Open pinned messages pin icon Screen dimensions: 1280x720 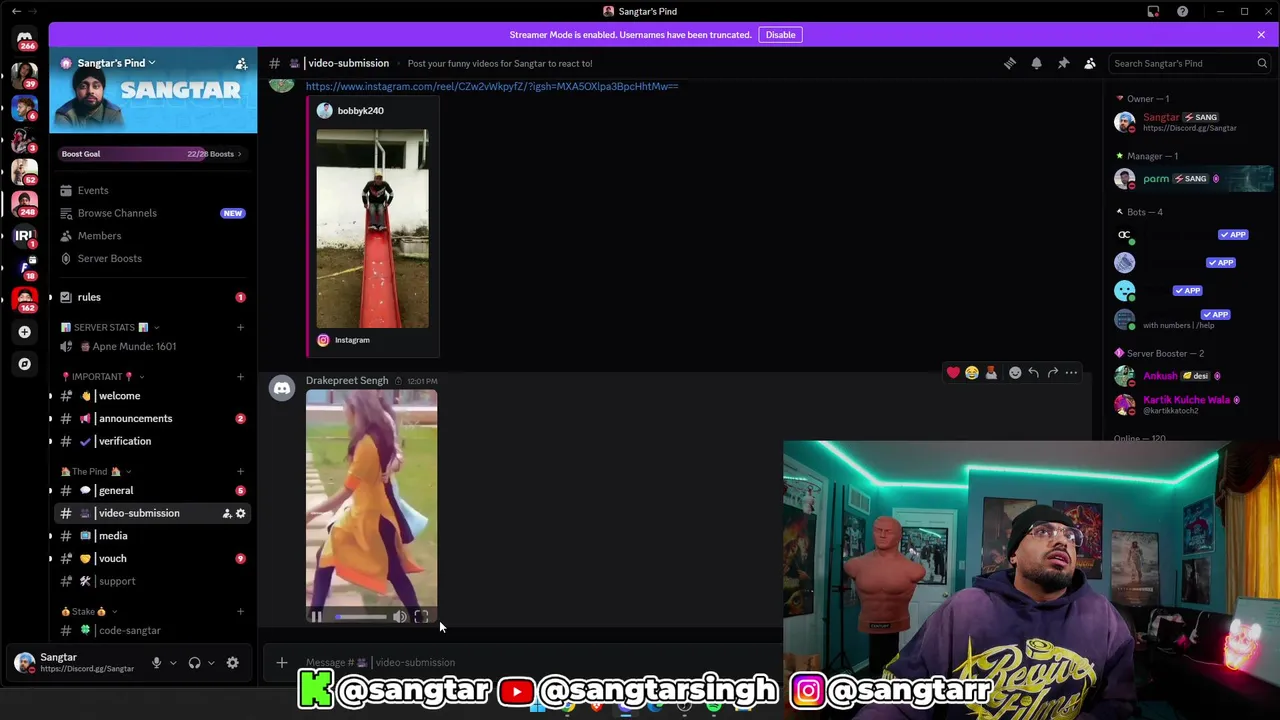pos(1063,63)
